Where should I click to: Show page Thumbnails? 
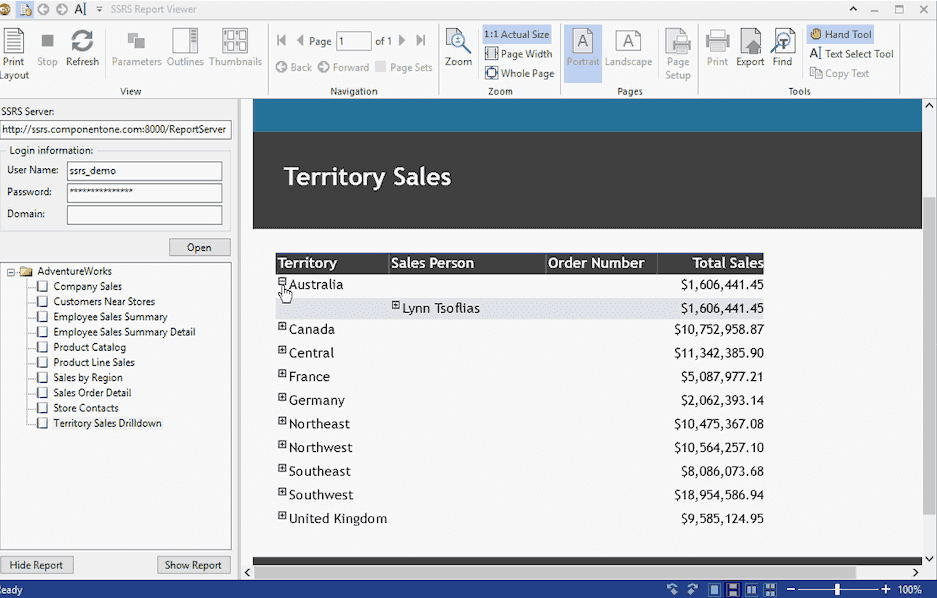[x=235, y=48]
